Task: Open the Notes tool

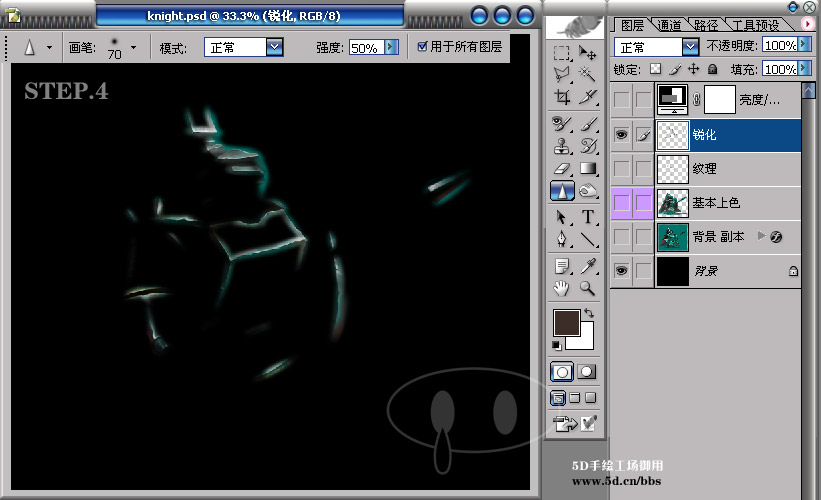Action: point(562,266)
